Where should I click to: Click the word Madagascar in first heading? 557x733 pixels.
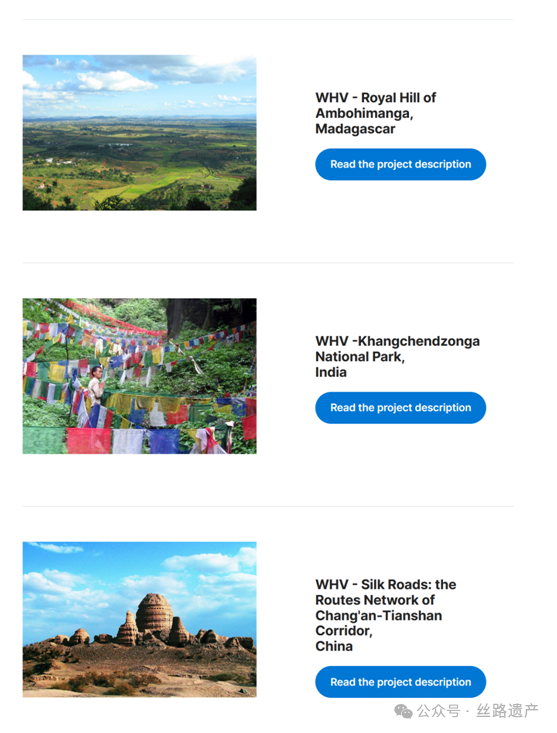click(x=355, y=129)
